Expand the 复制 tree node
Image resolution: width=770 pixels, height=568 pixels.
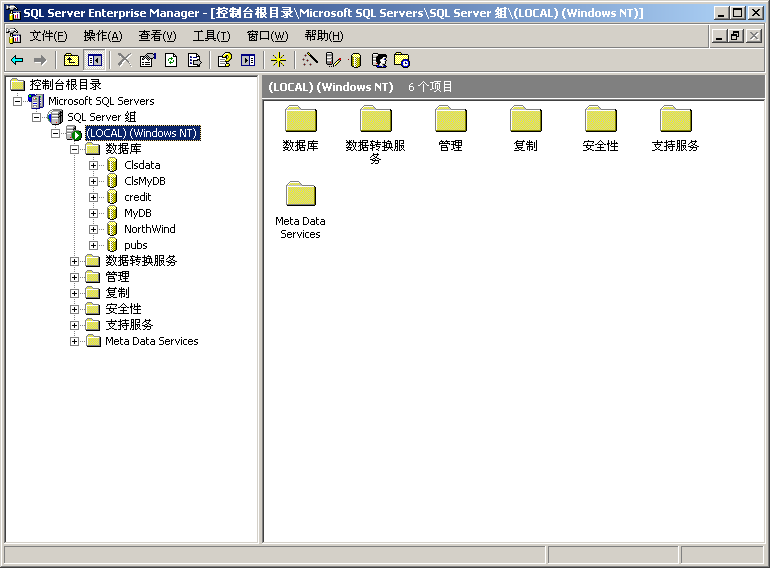(74, 293)
